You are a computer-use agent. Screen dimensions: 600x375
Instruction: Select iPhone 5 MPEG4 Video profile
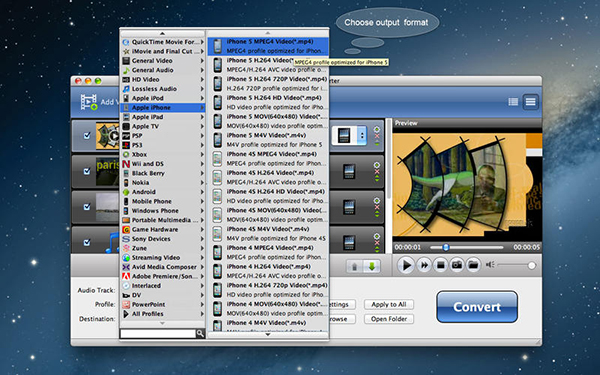point(268,46)
